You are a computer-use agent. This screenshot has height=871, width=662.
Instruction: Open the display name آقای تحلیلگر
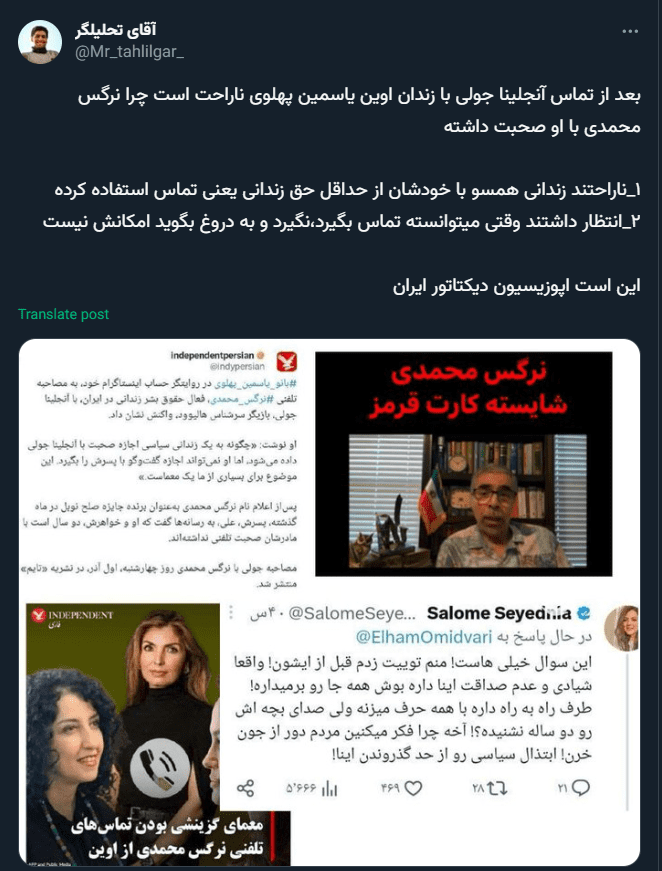[116, 32]
